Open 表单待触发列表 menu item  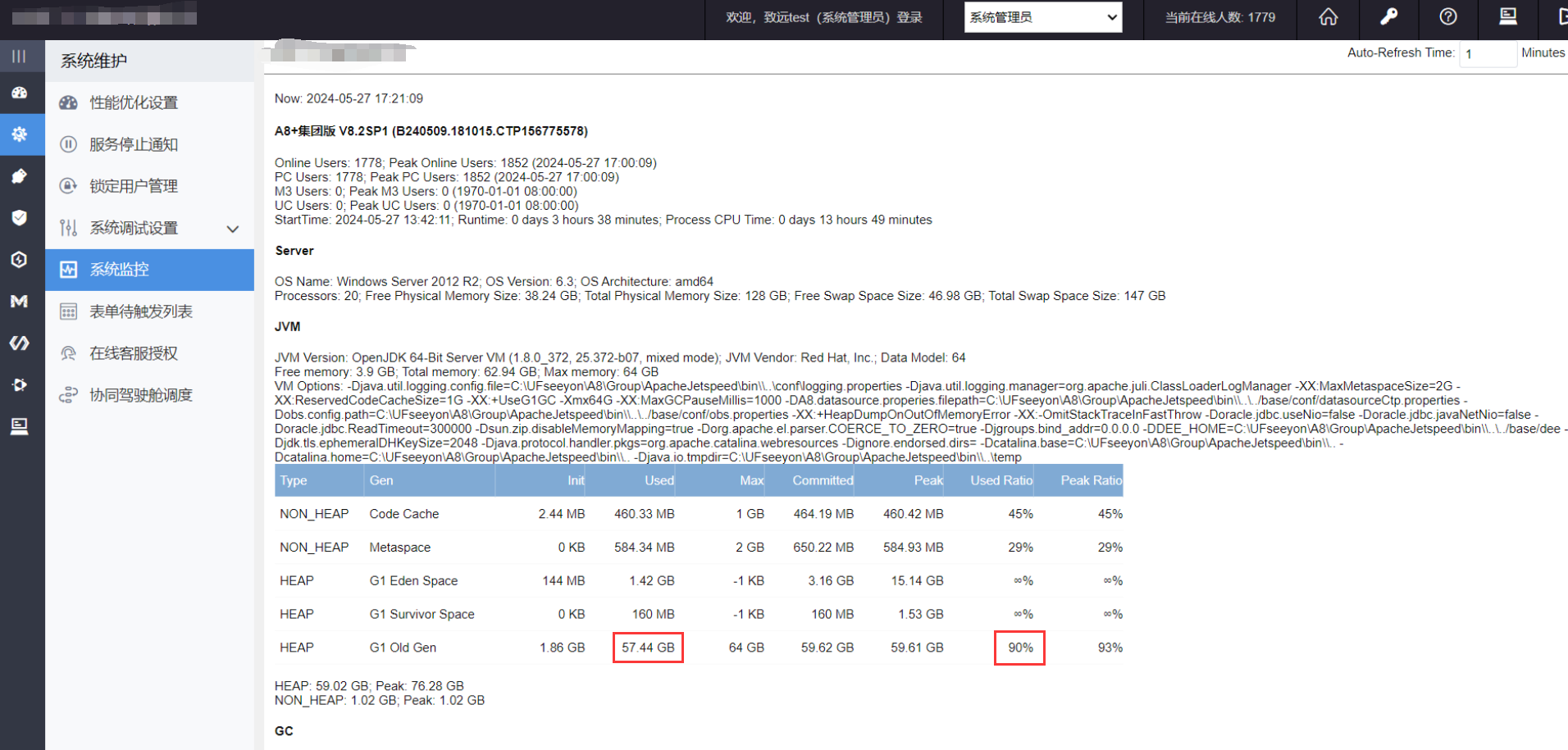141,311
